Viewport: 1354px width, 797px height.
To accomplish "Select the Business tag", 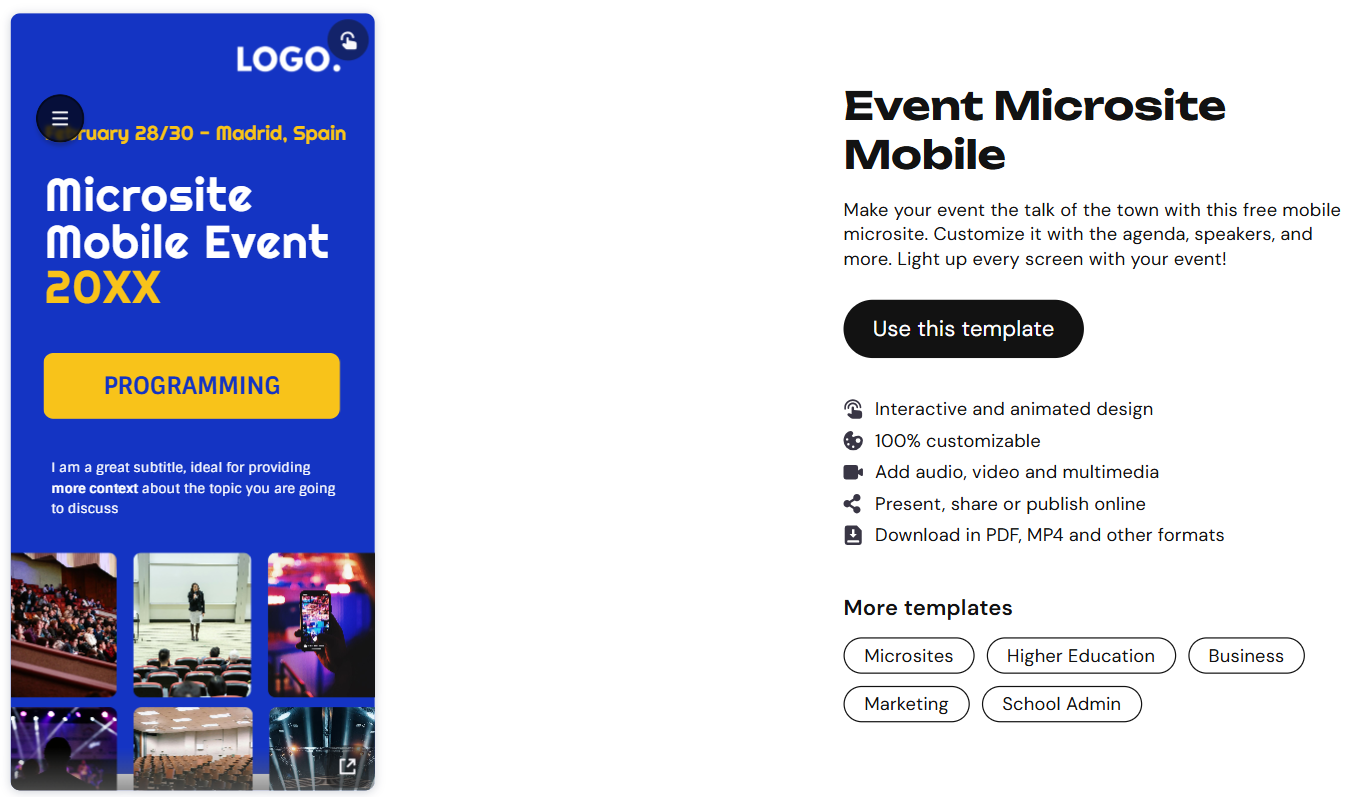I will click(1246, 655).
